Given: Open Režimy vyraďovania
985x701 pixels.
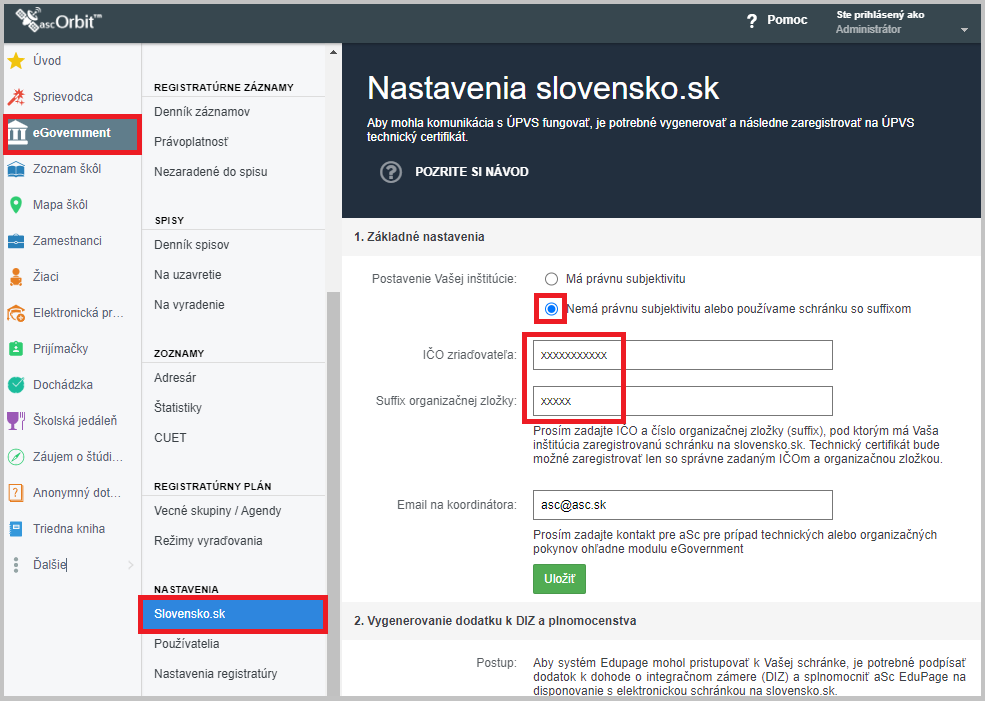Looking at the screenshot, I should coord(208,541).
